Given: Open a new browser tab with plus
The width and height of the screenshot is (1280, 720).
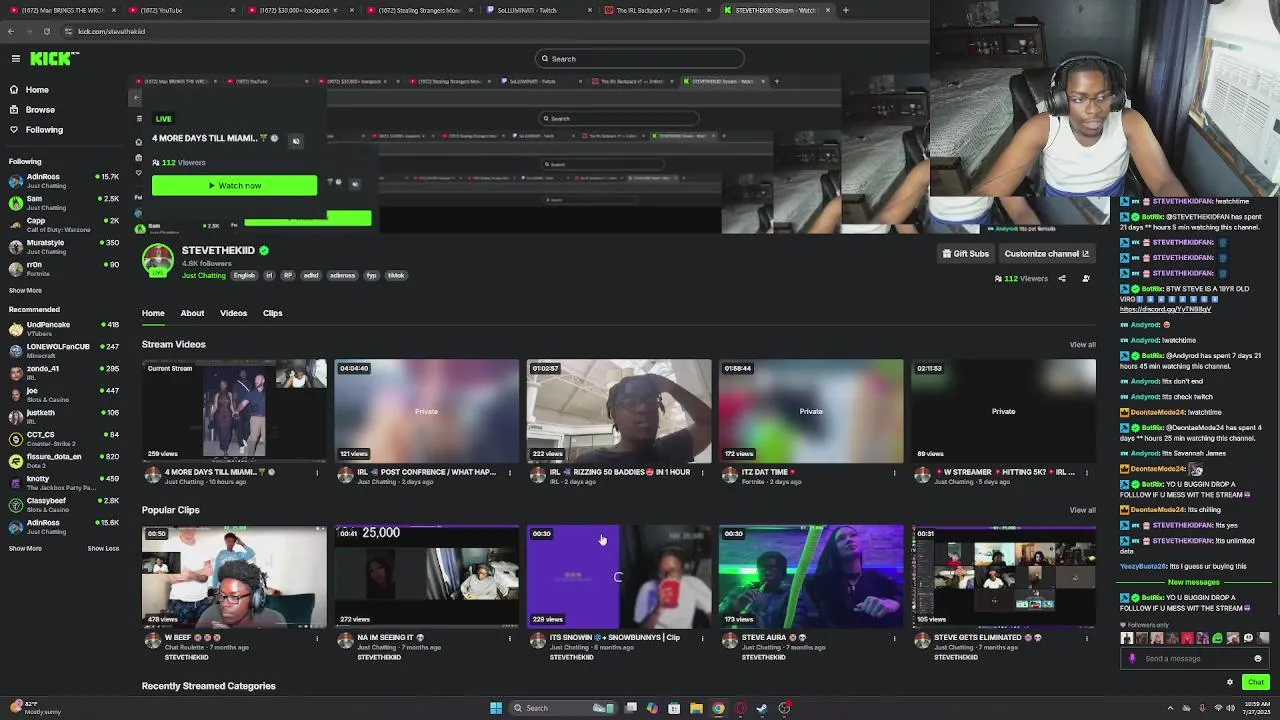Looking at the screenshot, I should (846, 10).
